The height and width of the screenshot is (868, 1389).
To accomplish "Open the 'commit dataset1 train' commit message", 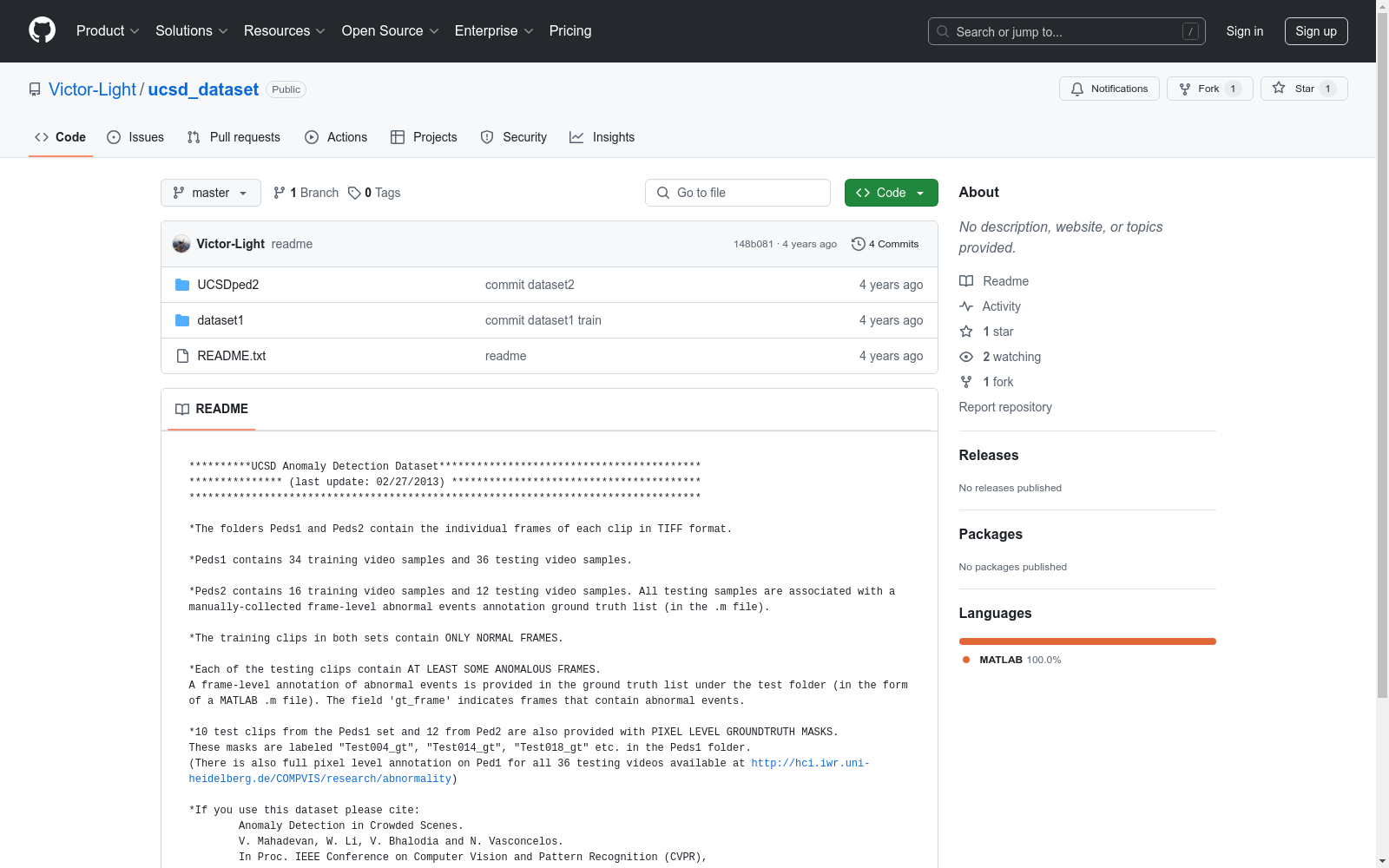I will 543,320.
